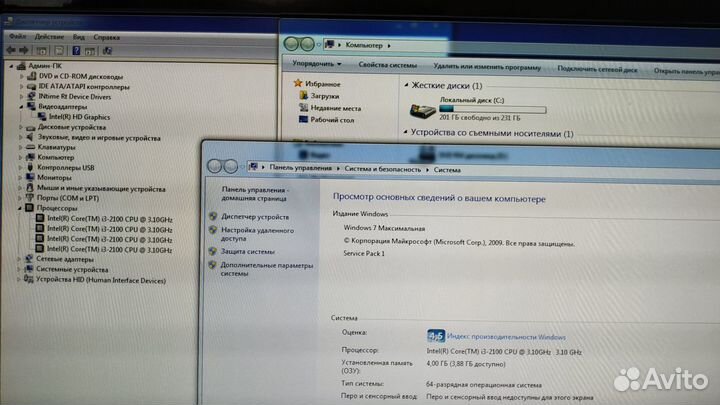Open Индекс производительности Windows link
This screenshot has height=405, width=720.
pyautogui.click(x=506, y=337)
